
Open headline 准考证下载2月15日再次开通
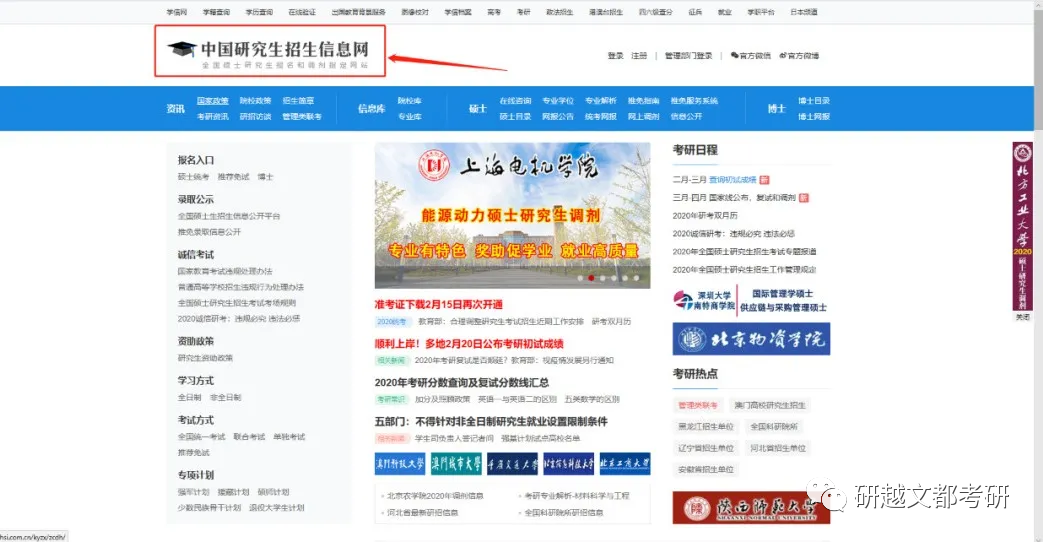point(438,305)
